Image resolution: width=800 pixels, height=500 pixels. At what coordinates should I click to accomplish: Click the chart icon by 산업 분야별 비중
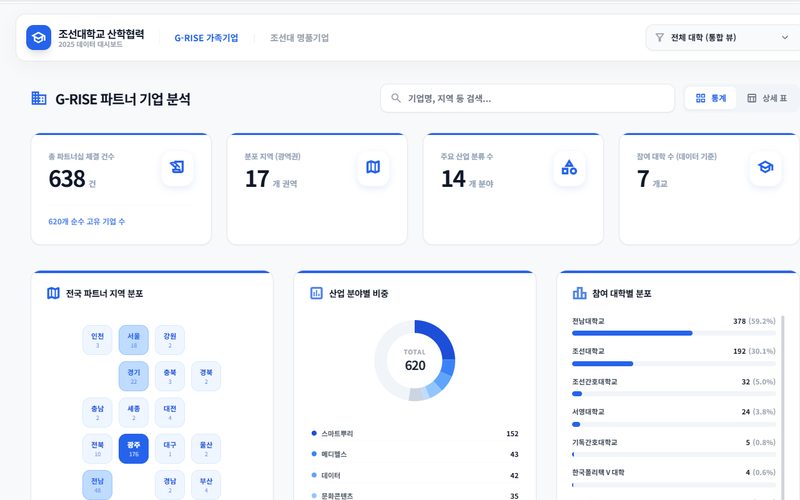316,293
